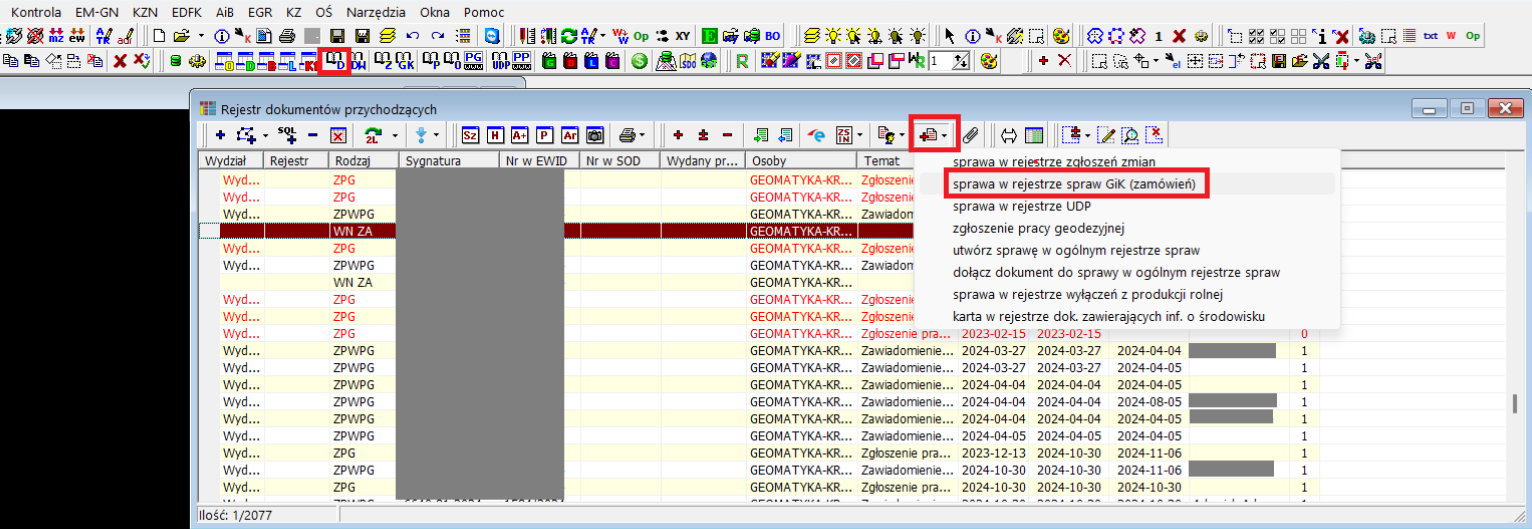Click the undo arrow in main toolbar
Screen dimensions: 1532x529
[x=411, y=35]
